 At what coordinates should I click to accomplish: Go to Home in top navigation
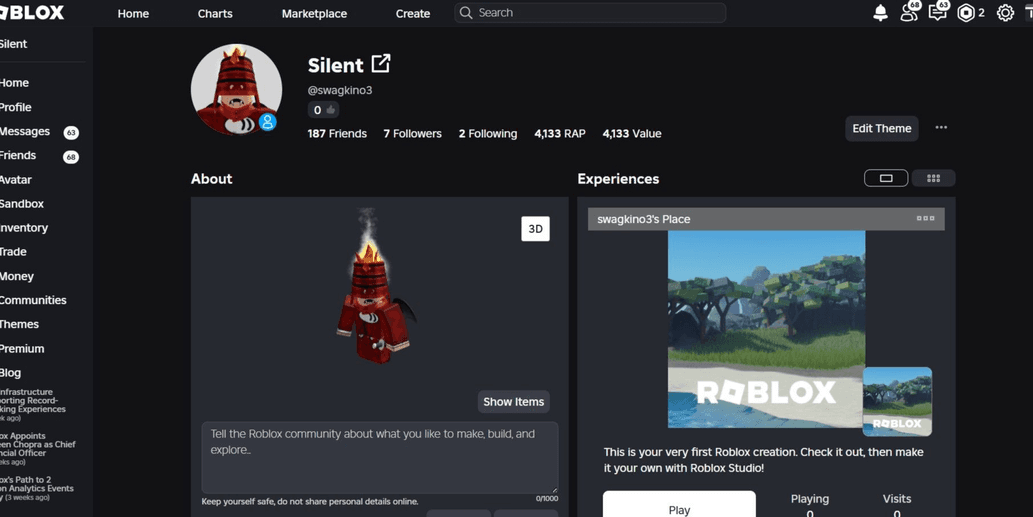pos(133,13)
